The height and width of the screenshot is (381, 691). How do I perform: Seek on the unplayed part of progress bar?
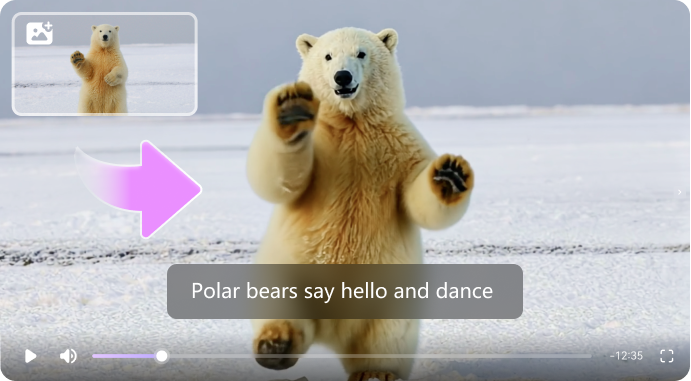pyautogui.click(x=379, y=356)
